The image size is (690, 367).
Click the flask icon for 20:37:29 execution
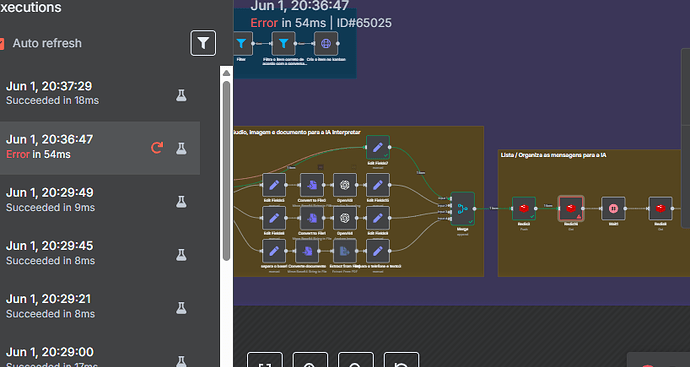pos(181,95)
